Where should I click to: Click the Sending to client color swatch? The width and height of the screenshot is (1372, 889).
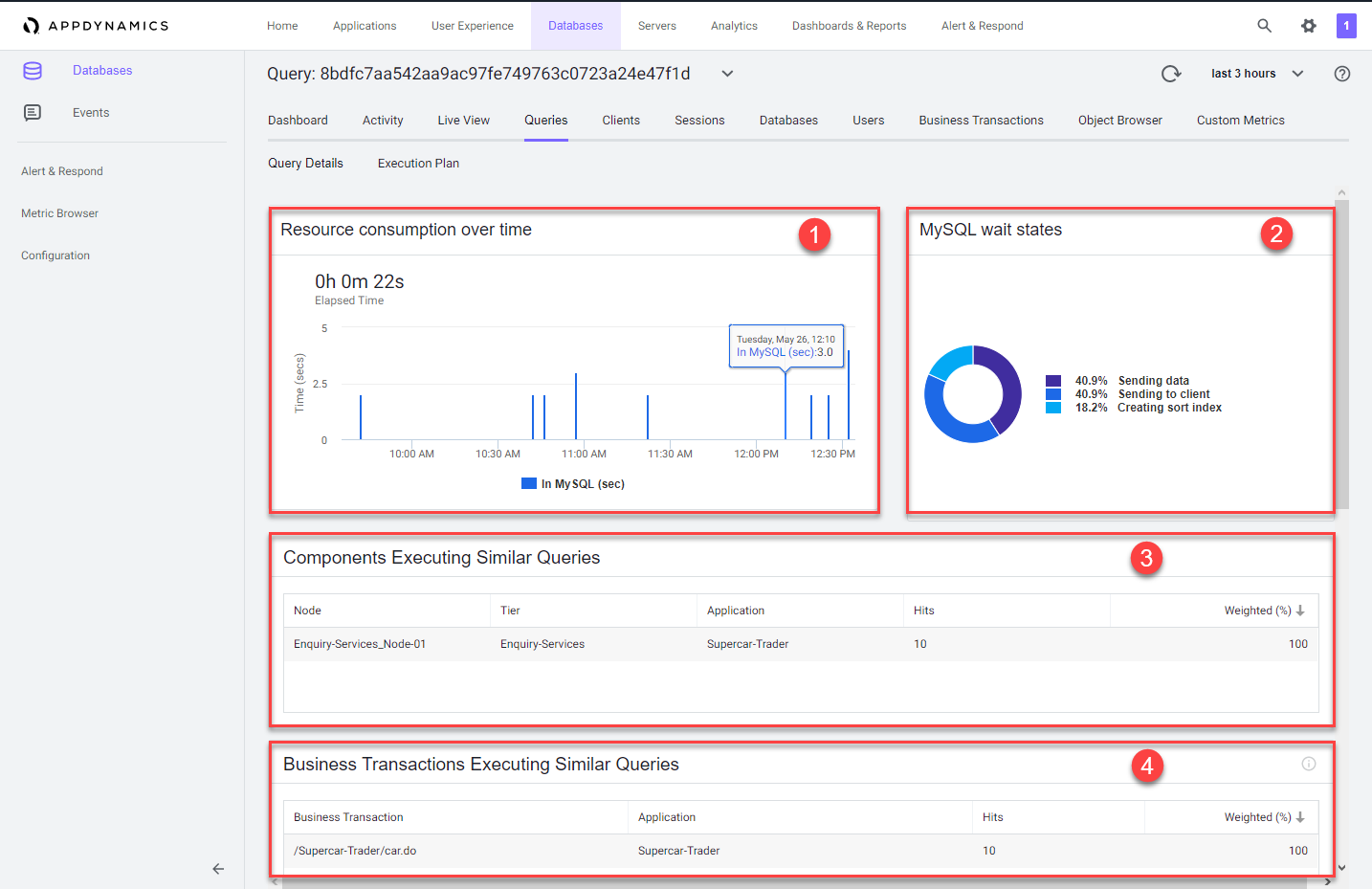click(1053, 394)
